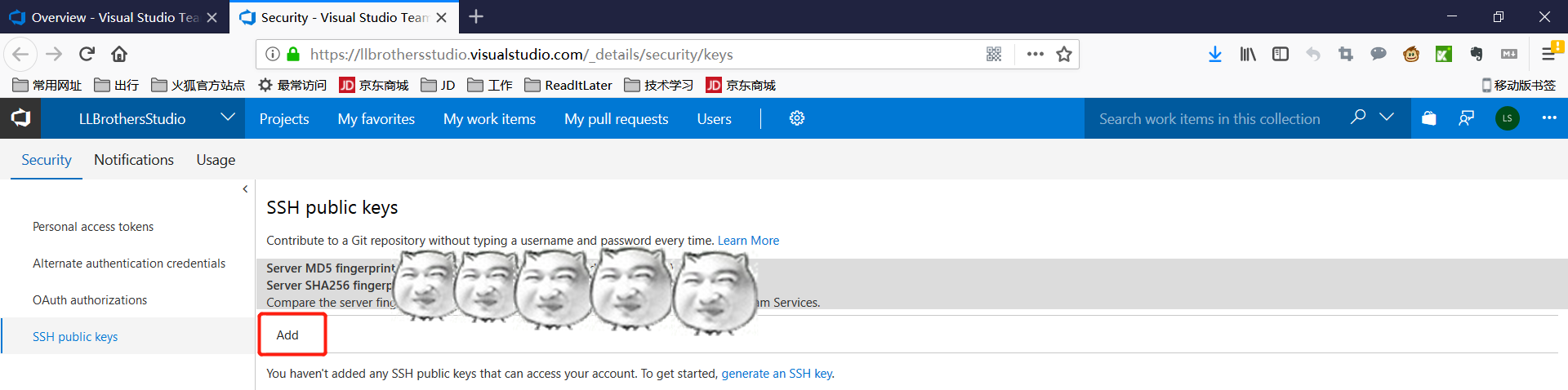The height and width of the screenshot is (390, 1568).
Task: Show site information icon in address bar
Action: pos(273,54)
